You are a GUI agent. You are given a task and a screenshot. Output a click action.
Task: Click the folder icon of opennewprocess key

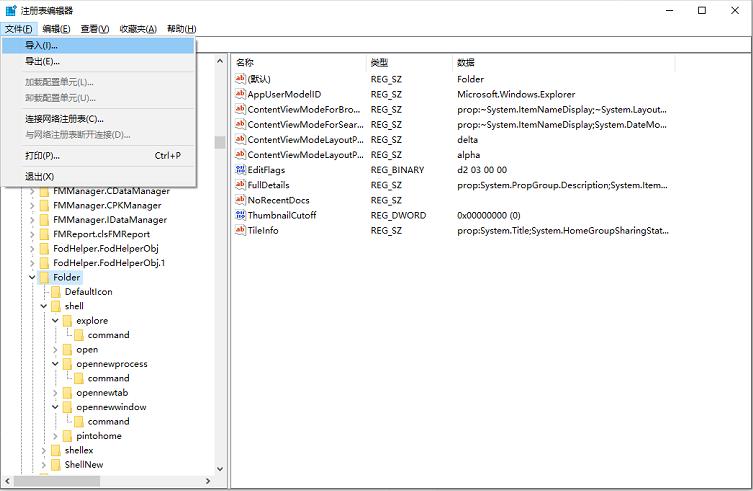click(x=67, y=364)
